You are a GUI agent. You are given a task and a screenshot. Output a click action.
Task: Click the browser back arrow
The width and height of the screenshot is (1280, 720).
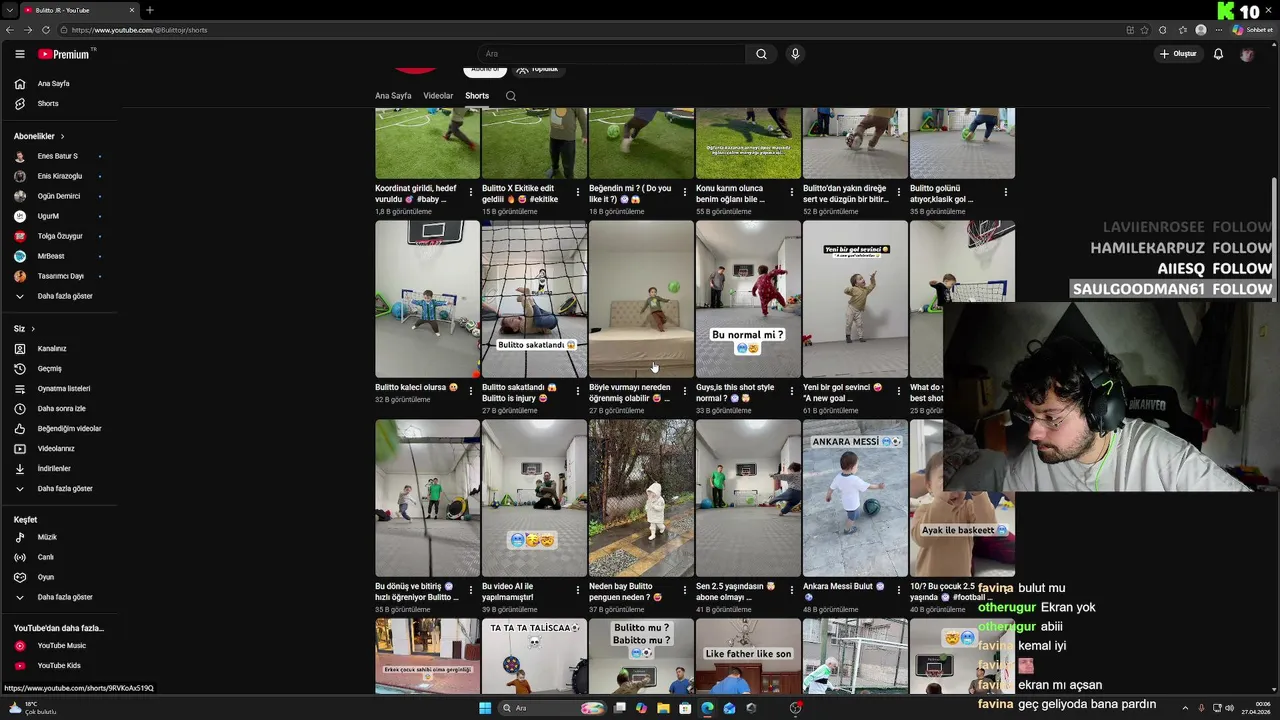pyautogui.click(x=9, y=30)
